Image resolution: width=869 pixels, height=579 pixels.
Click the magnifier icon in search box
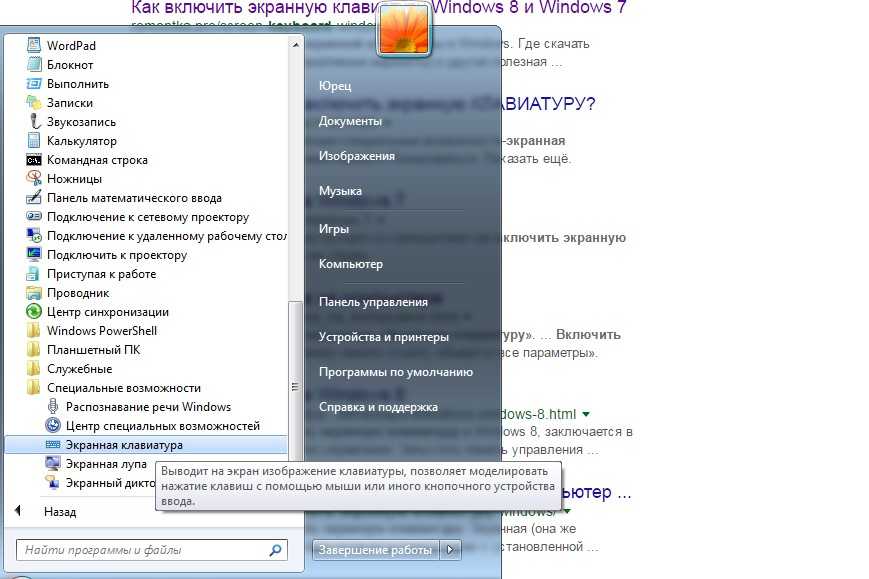coord(275,550)
